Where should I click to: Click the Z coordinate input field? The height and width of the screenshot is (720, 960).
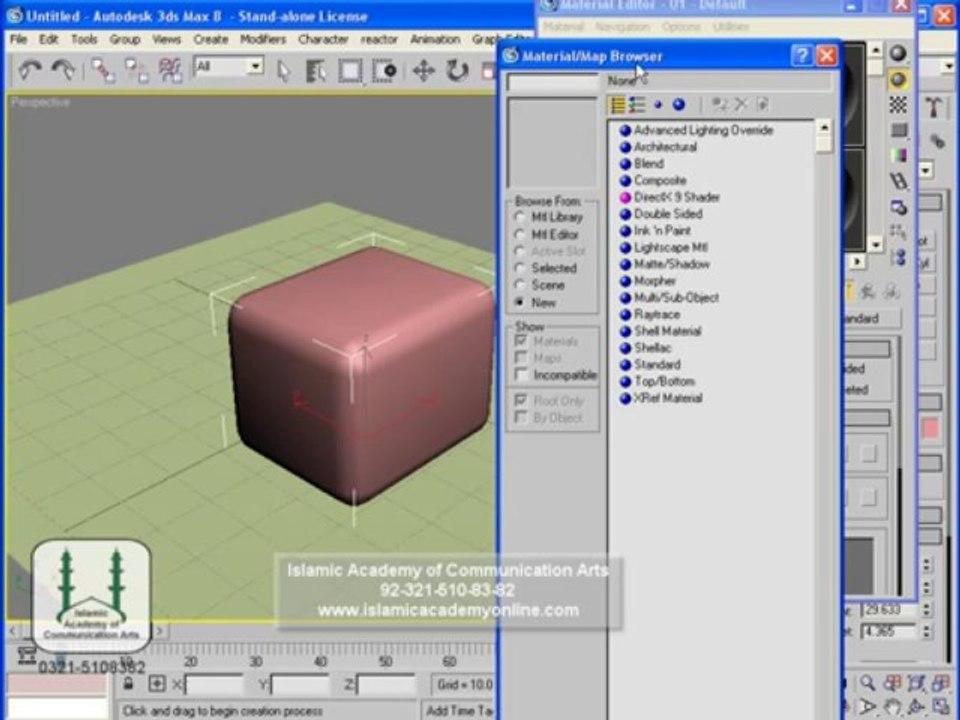click(x=386, y=684)
